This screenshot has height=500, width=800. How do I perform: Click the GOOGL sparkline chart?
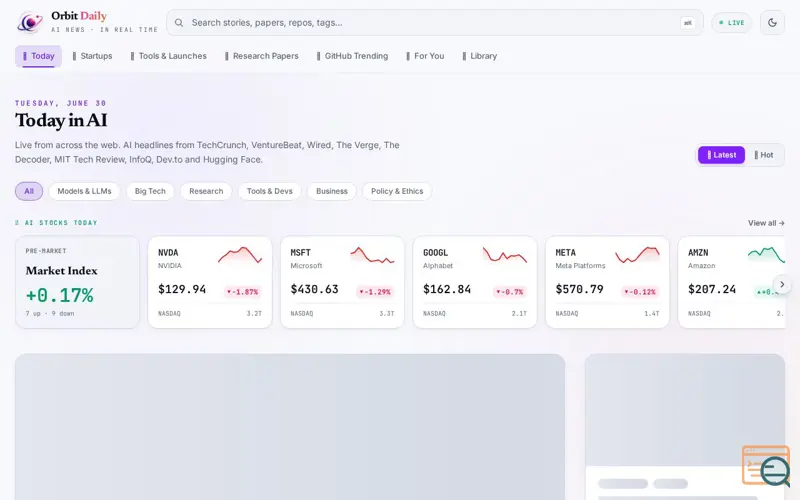pos(505,255)
